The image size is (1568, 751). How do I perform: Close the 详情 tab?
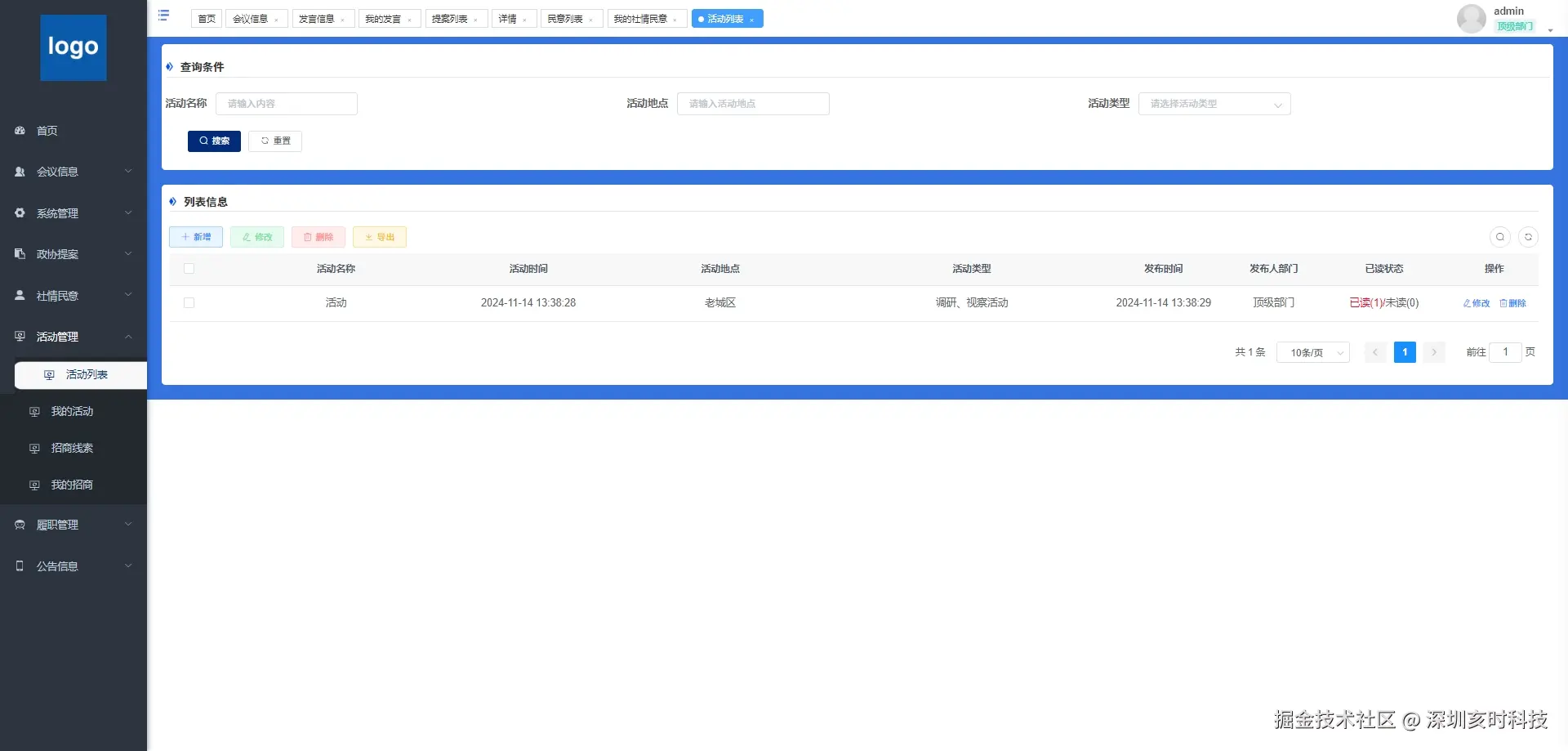click(x=525, y=20)
